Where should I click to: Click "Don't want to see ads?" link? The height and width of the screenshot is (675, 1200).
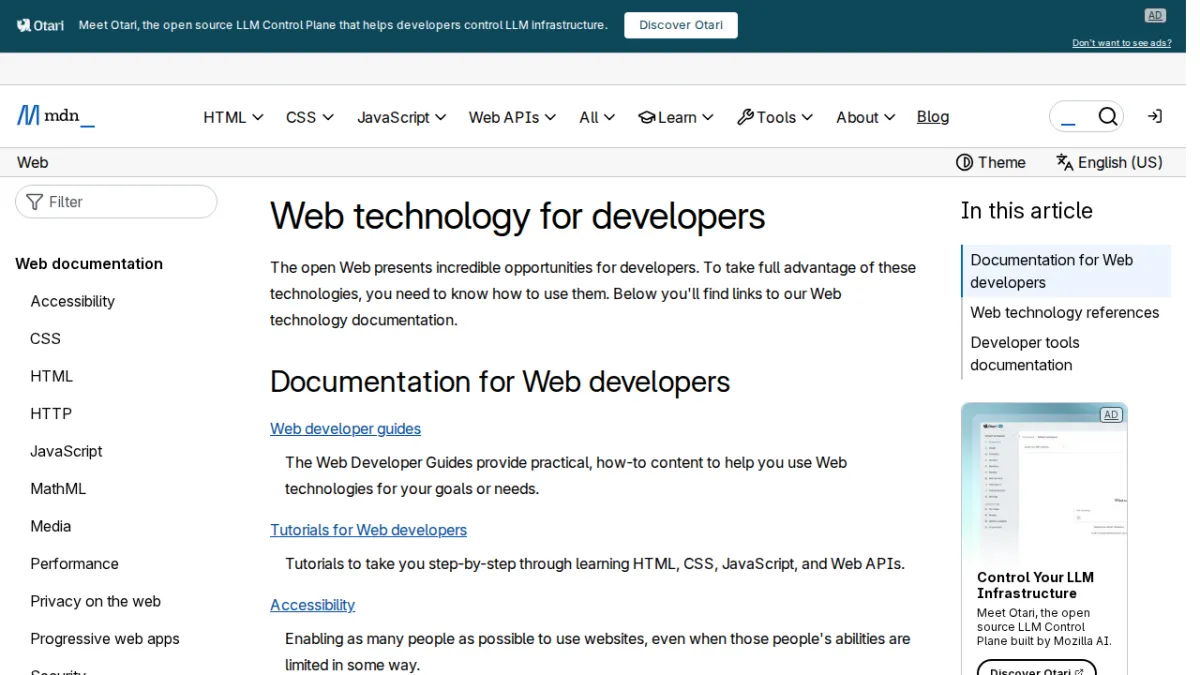[x=1122, y=43]
